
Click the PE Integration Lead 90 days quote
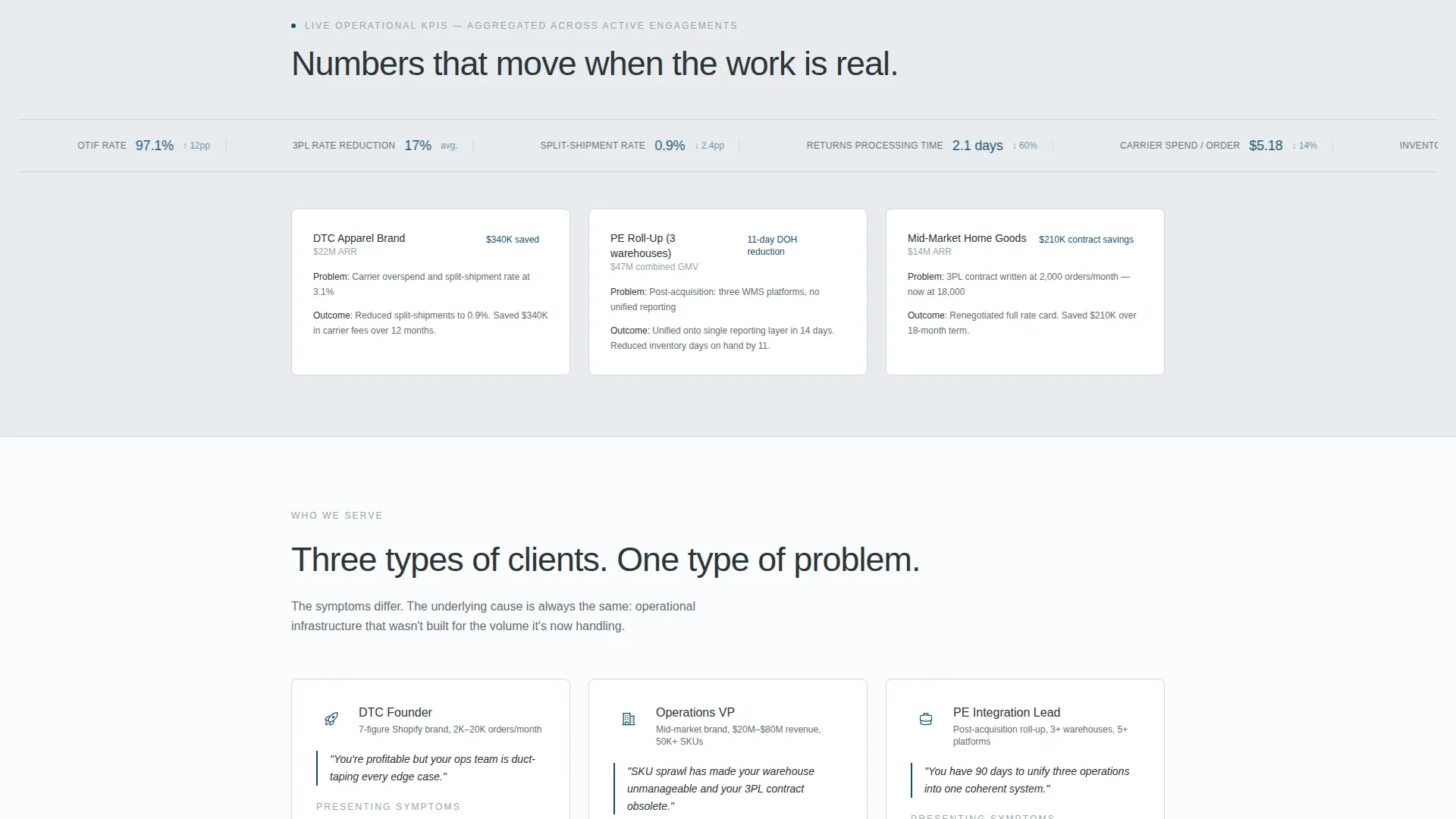[1027, 780]
